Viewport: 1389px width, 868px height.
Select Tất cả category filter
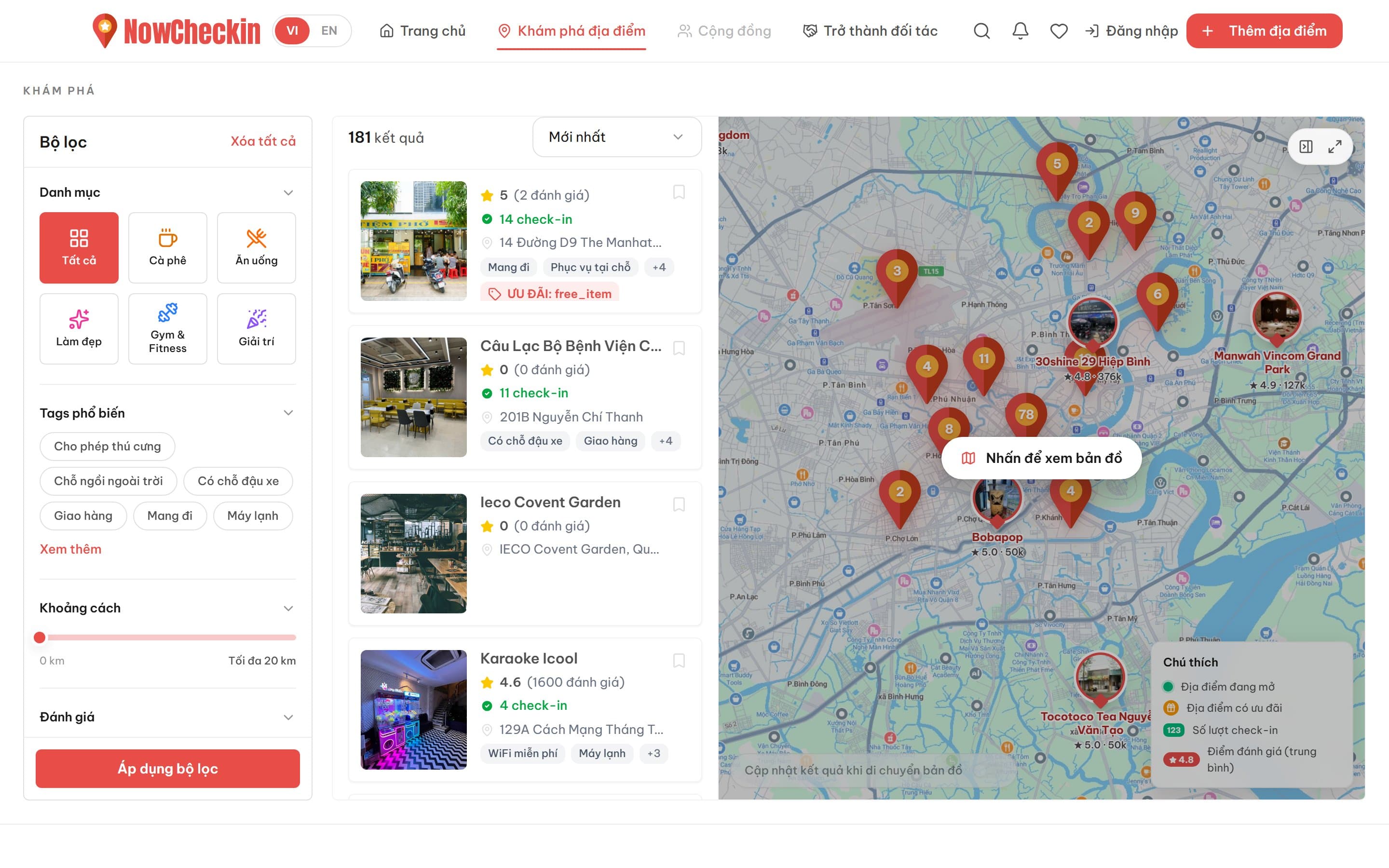coord(79,247)
